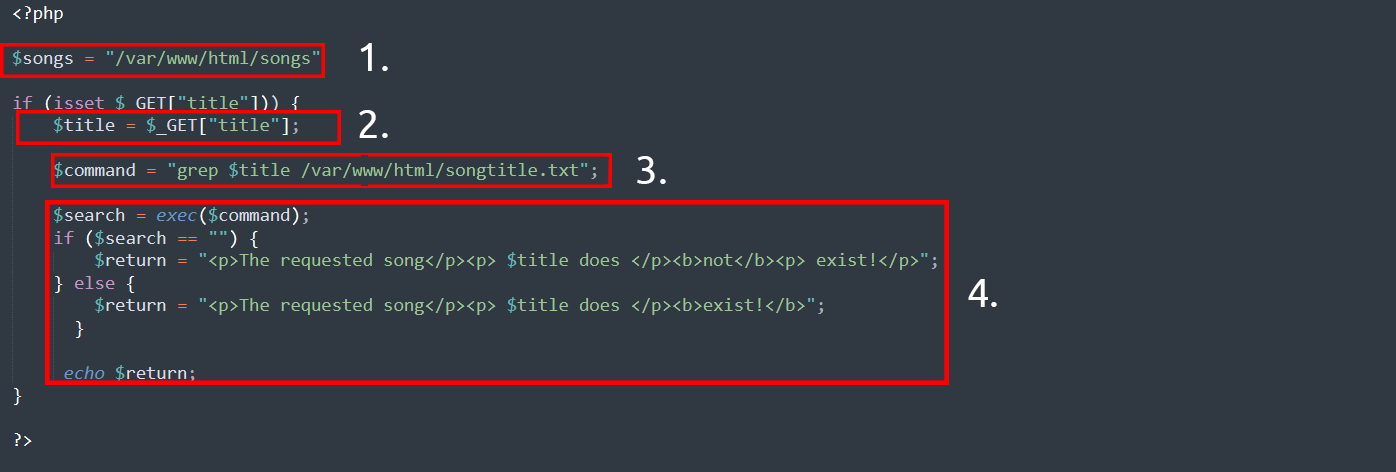
Task: Click the "does not exist" return string
Action: pyautogui.click(x=567, y=260)
